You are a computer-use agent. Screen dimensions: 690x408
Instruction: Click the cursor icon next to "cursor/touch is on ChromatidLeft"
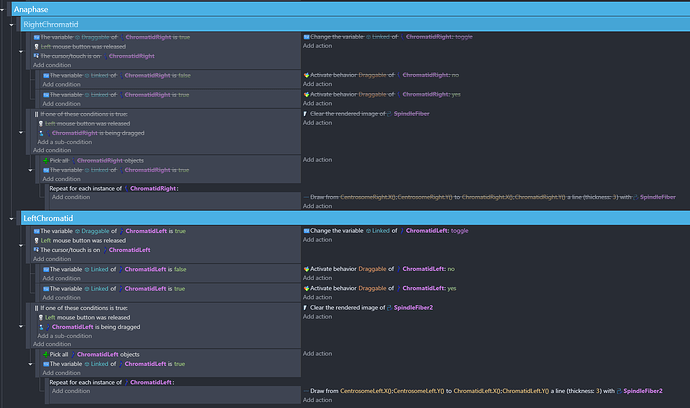tap(37, 249)
